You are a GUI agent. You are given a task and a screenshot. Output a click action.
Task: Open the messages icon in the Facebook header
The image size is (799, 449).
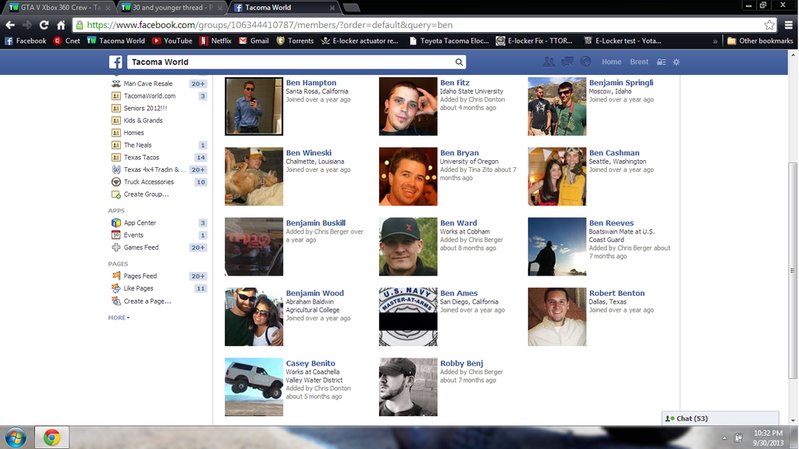click(x=567, y=62)
